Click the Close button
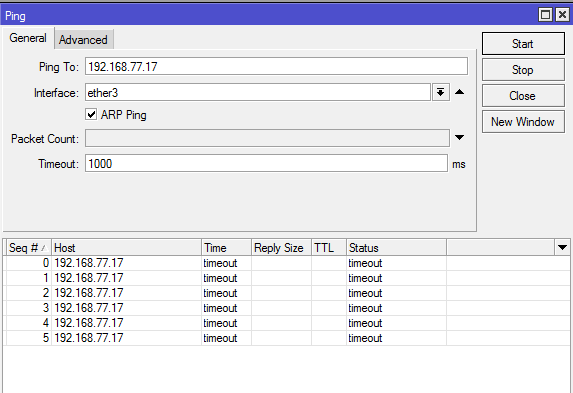Screen dimensions: 573x393 (523, 96)
